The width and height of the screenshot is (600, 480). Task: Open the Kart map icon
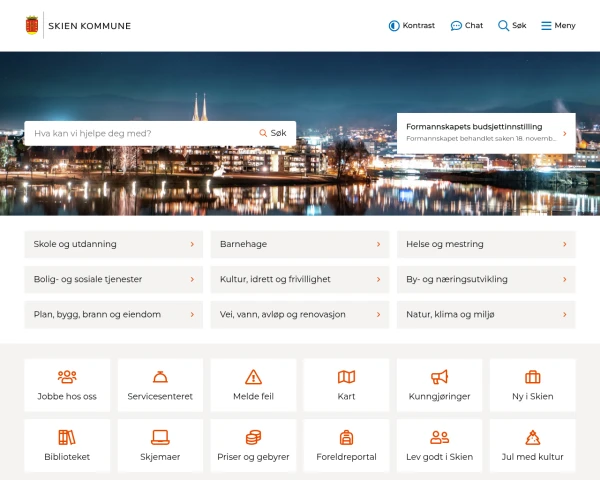[x=346, y=377]
